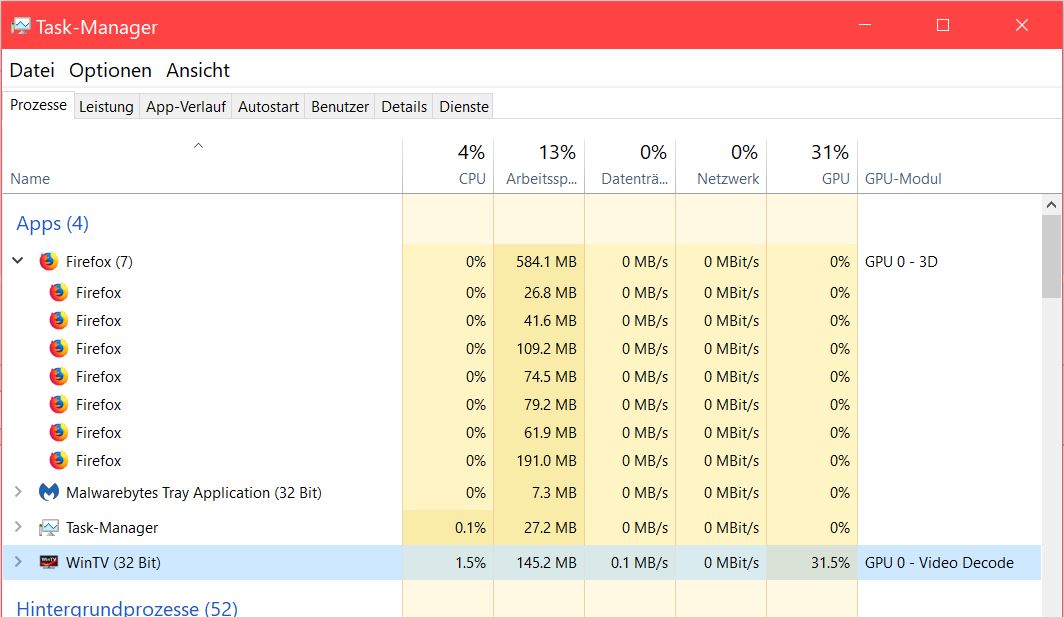This screenshot has height=617, width=1064.
Task: Switch to the Leistung tab
Action: (106, 107)
